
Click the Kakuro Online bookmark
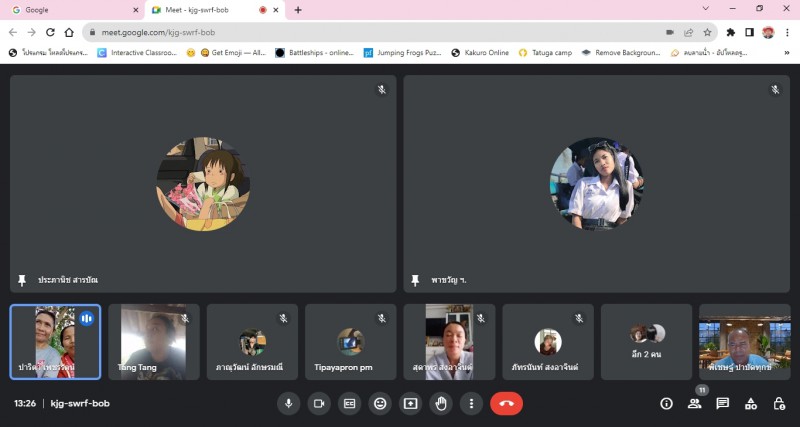coord(480,52)
